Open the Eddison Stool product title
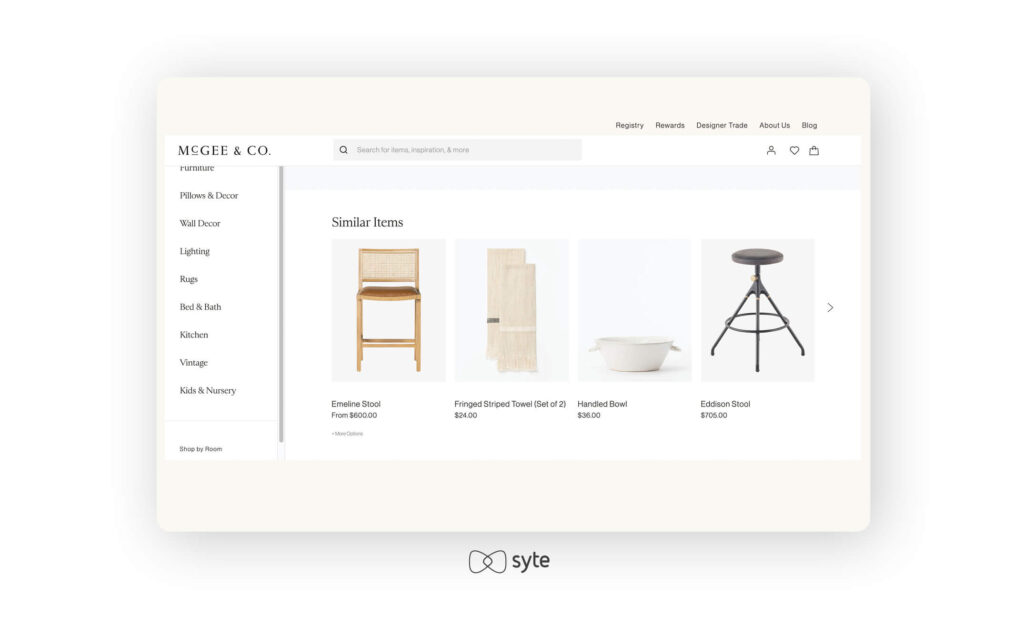The width and height of the screenshot is (1024, 625). point(726,404)
